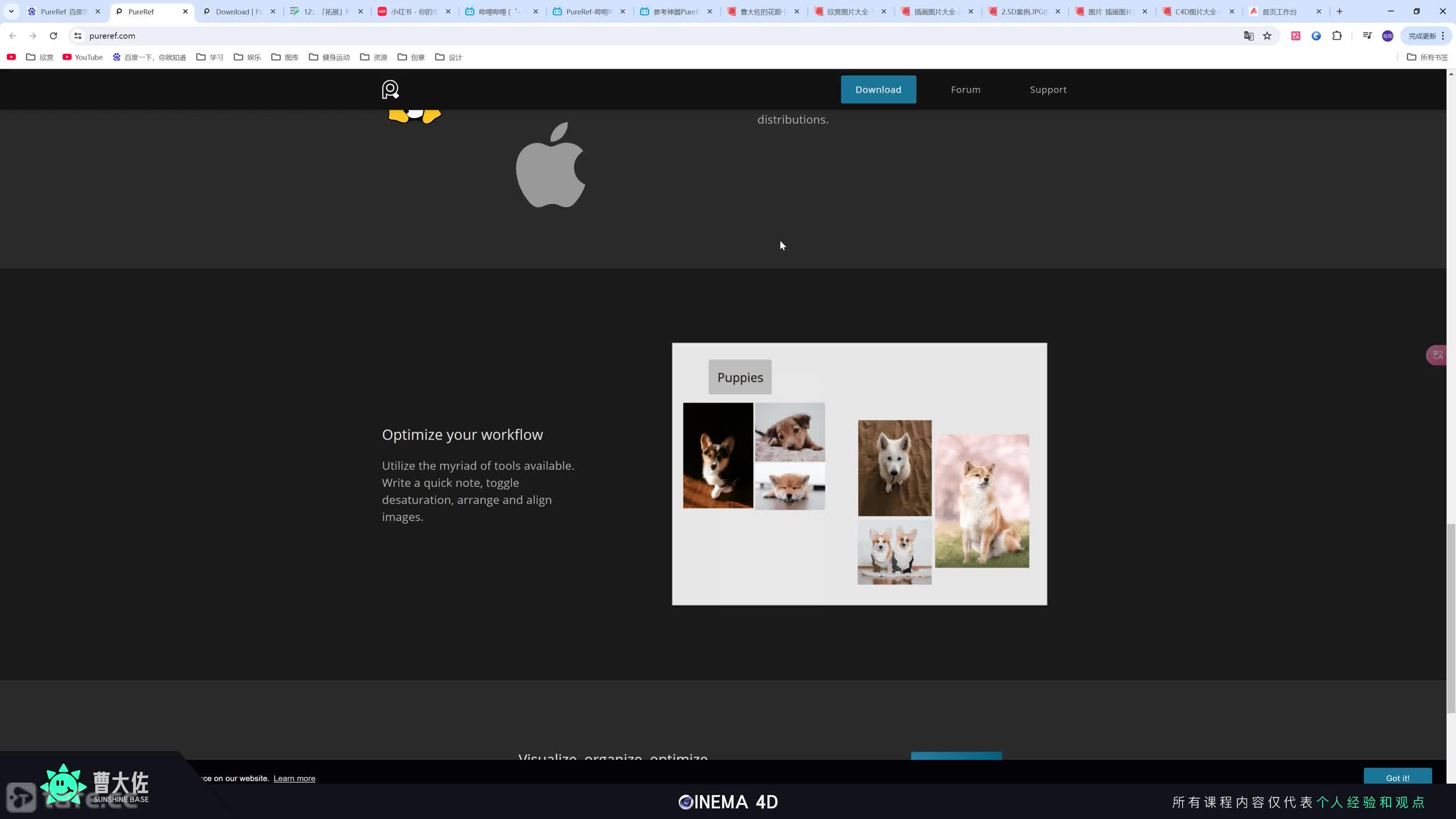Click the blue Download button
1456x819 pixels.
coord(878,90)
